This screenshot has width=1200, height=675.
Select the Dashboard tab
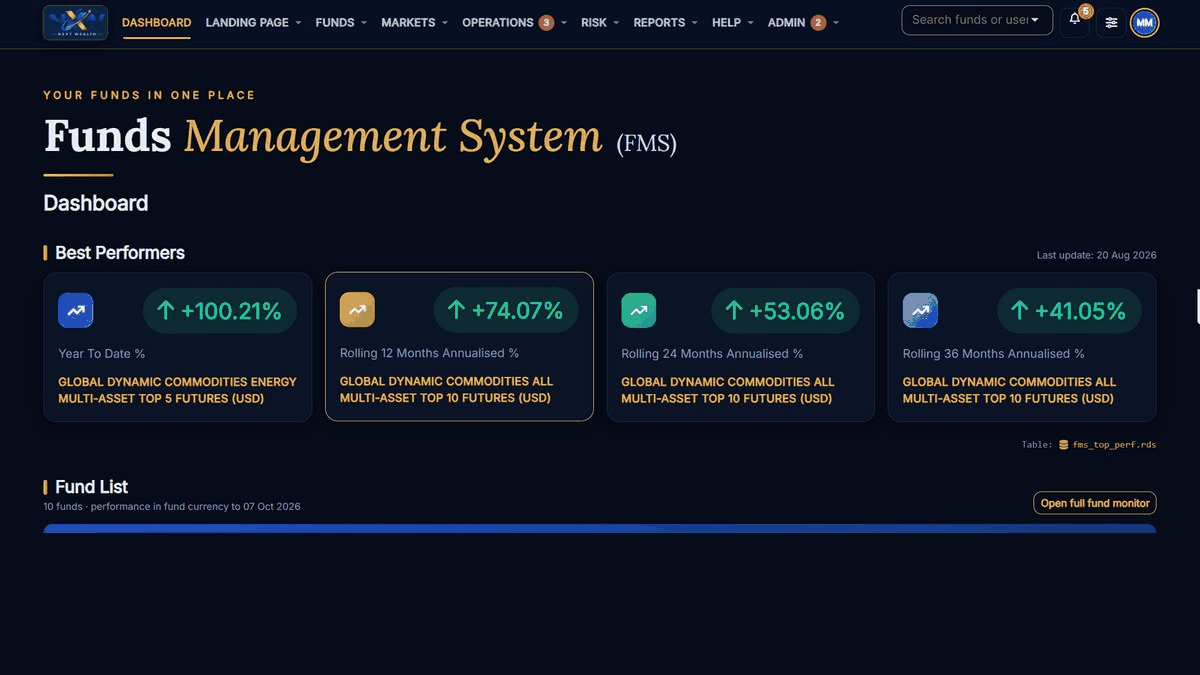(x=157, y=22)
